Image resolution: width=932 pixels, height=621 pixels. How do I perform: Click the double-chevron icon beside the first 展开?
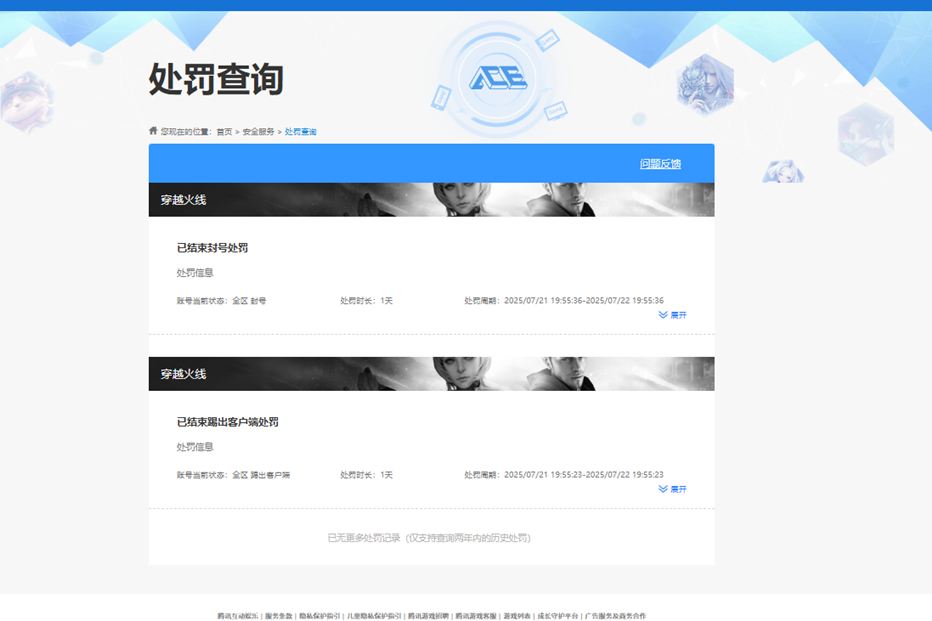click(662, 314)
